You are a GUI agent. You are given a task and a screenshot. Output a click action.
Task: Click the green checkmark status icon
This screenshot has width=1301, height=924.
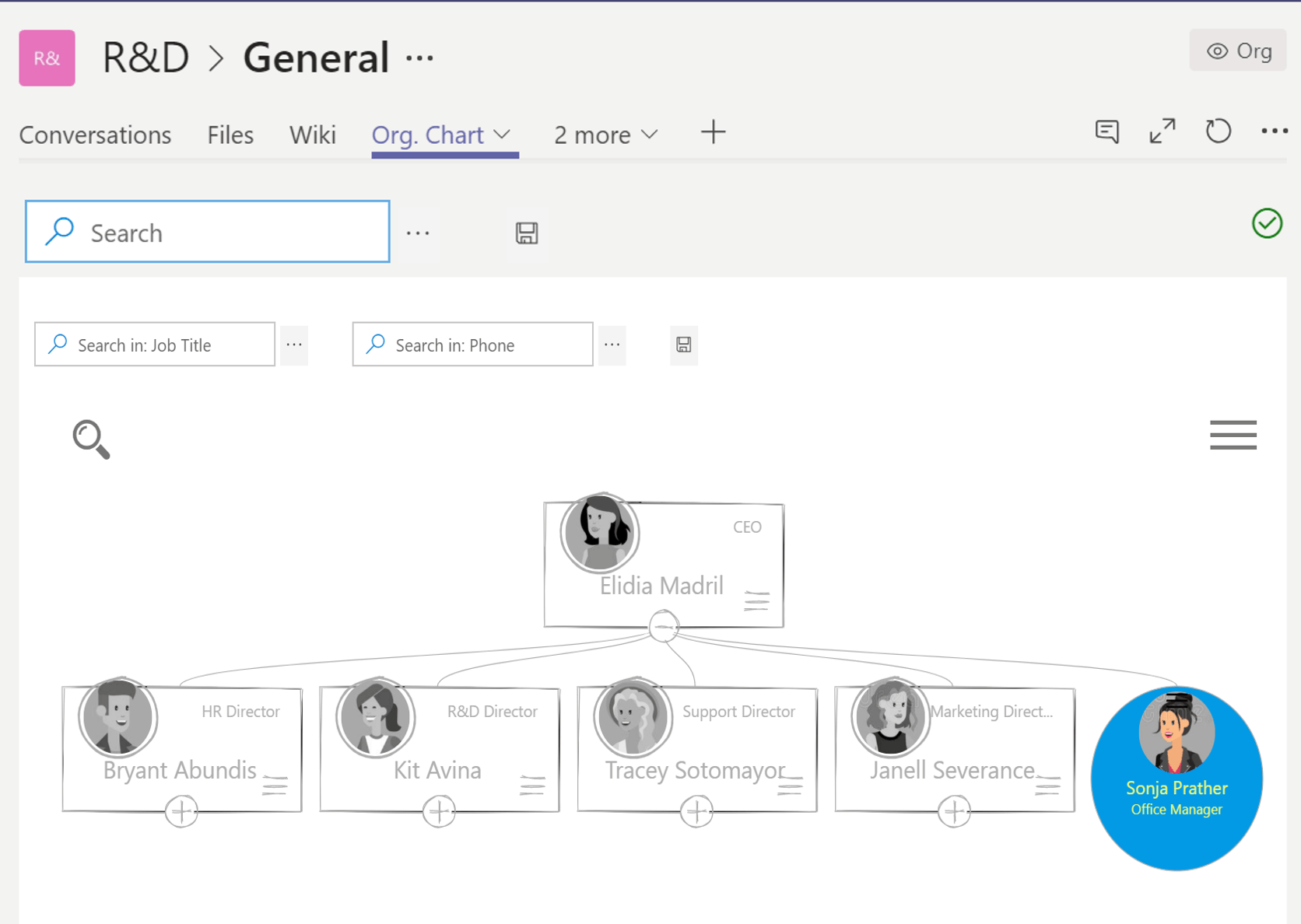(x=1267, y=224)
